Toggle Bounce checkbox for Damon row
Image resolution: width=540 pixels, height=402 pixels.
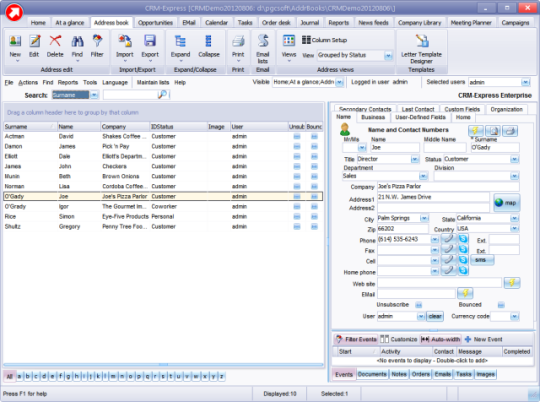tap(314, 146)
